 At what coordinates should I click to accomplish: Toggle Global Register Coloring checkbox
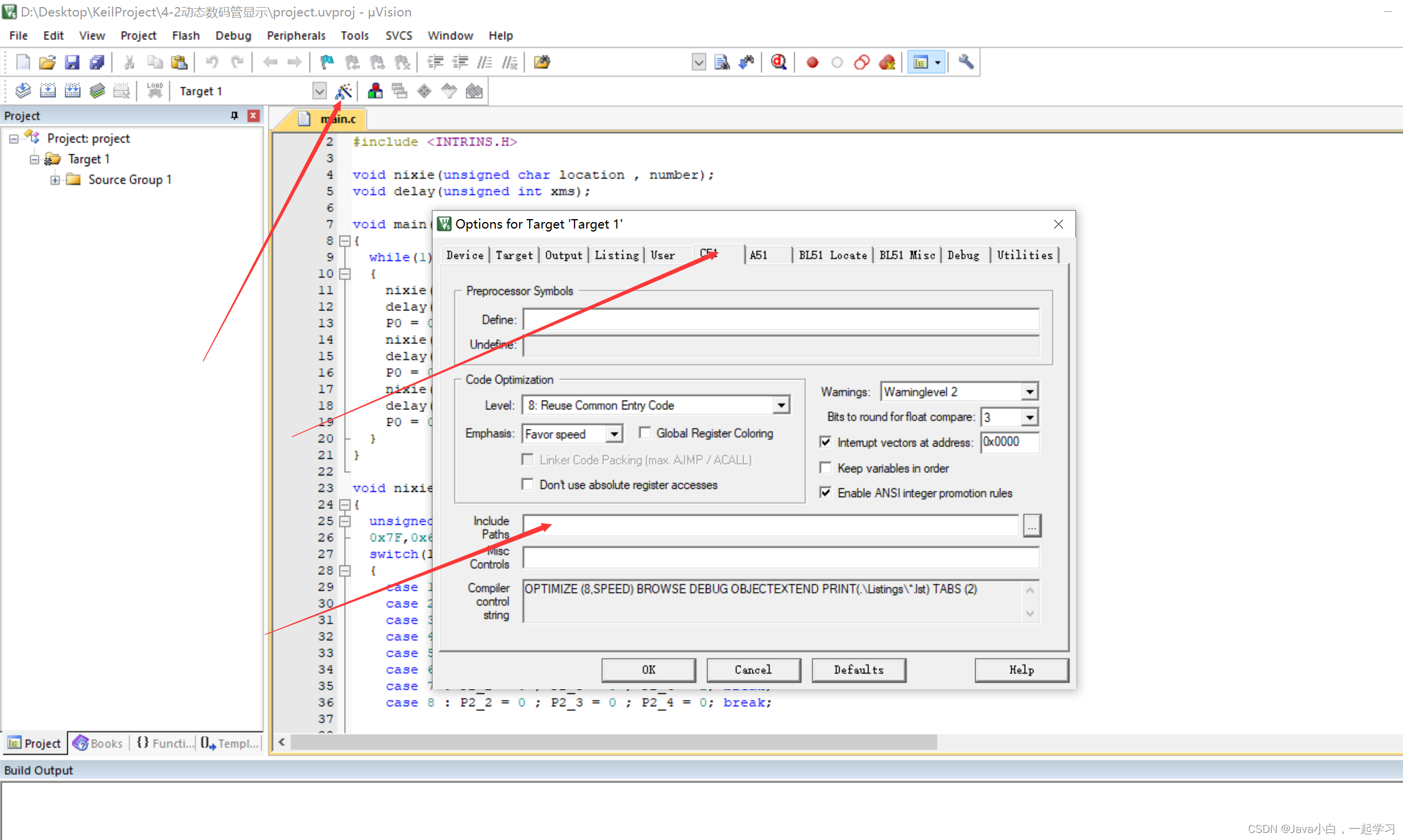pos(645,433)
